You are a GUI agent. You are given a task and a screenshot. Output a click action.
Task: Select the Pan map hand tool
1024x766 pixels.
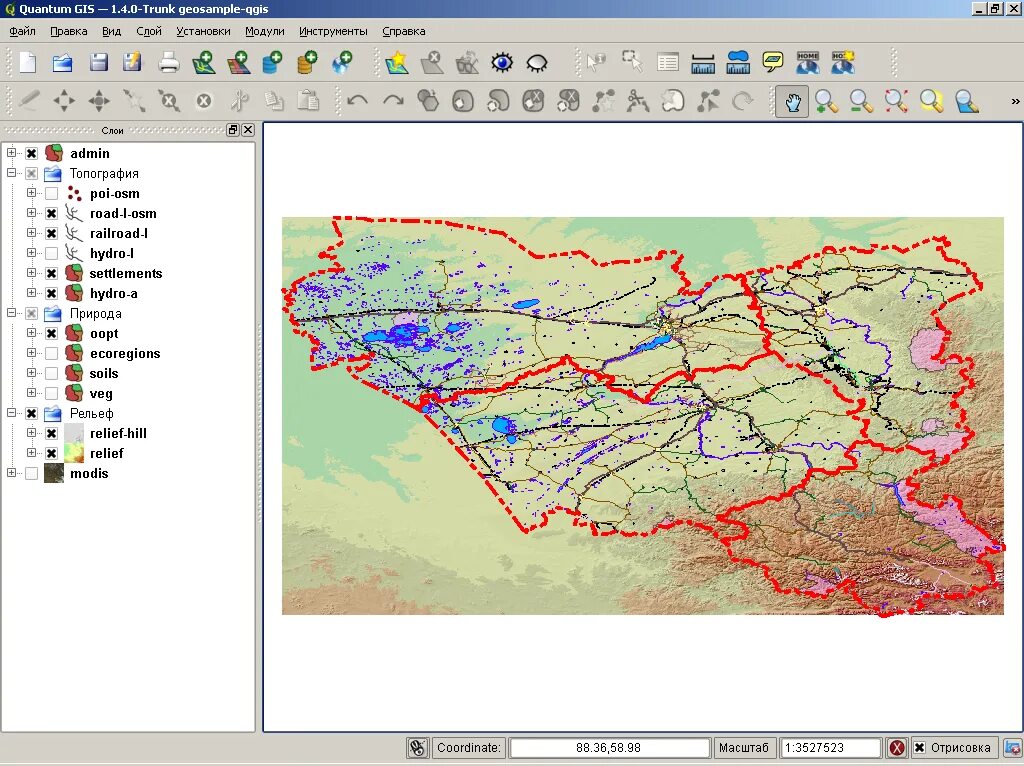coord(792,101)
